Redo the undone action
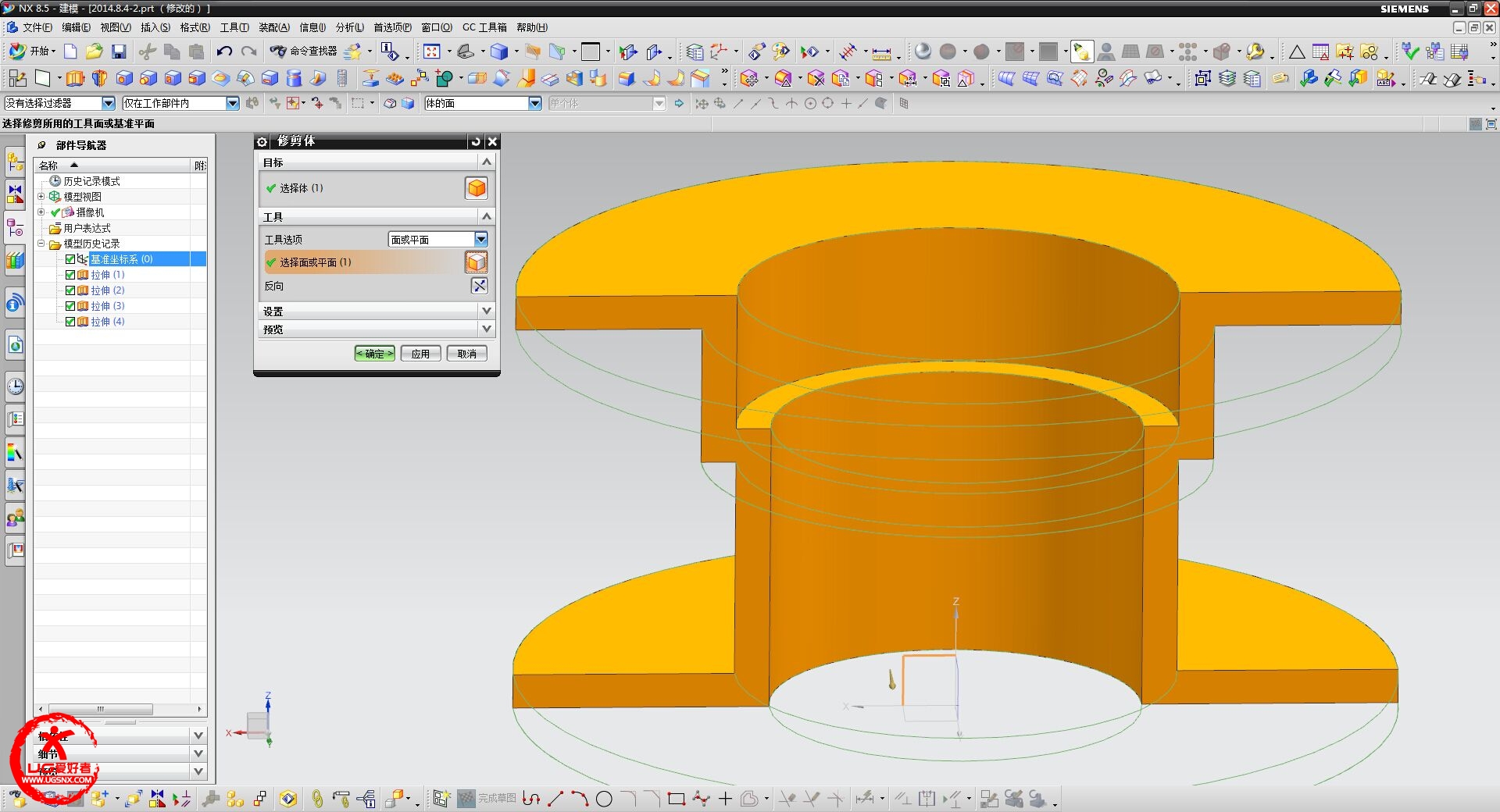This screenshot has width=1500, height=812. tap(248, 52)
